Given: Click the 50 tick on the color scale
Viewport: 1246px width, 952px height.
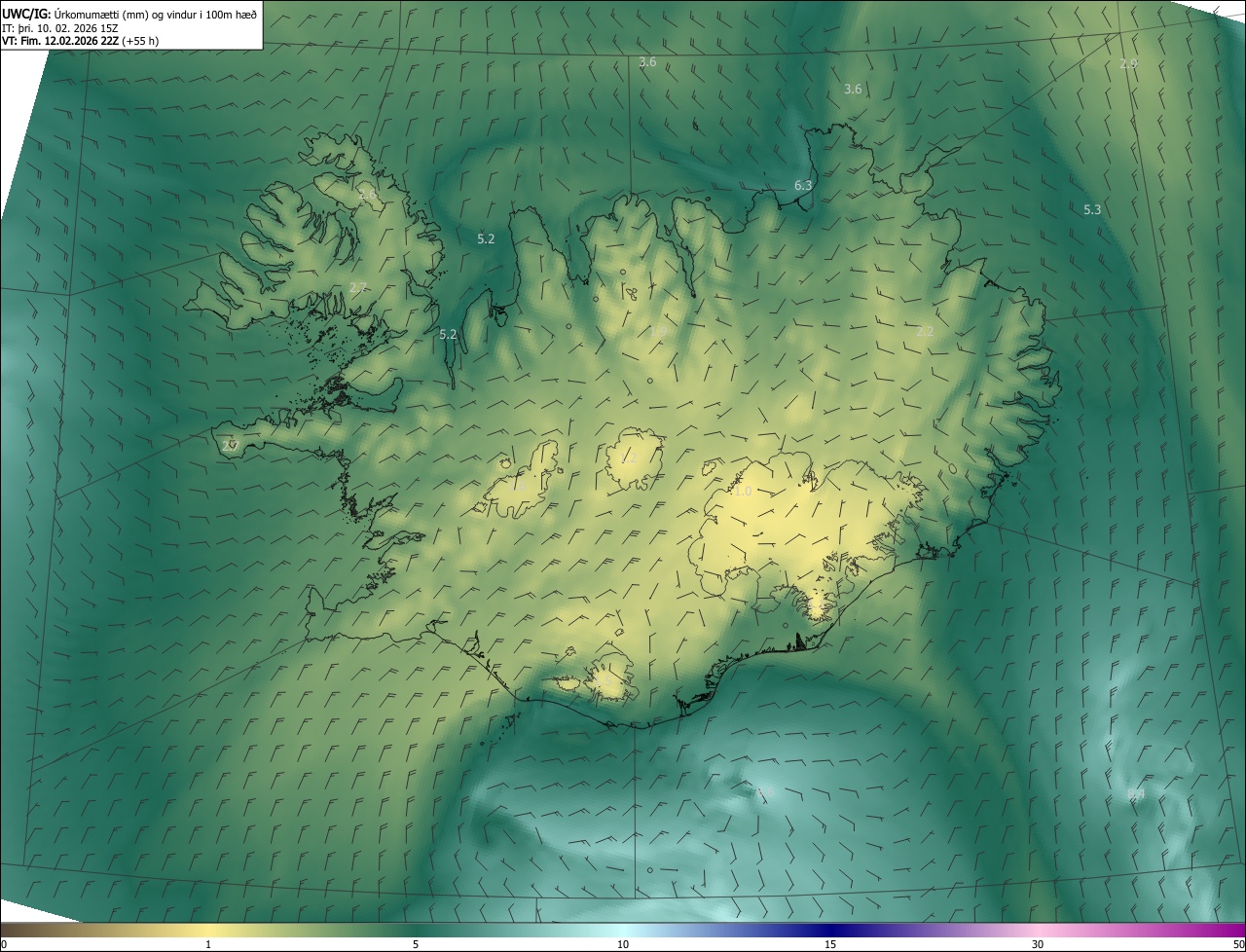Looking at the screenshot, I should [1238, 944].
